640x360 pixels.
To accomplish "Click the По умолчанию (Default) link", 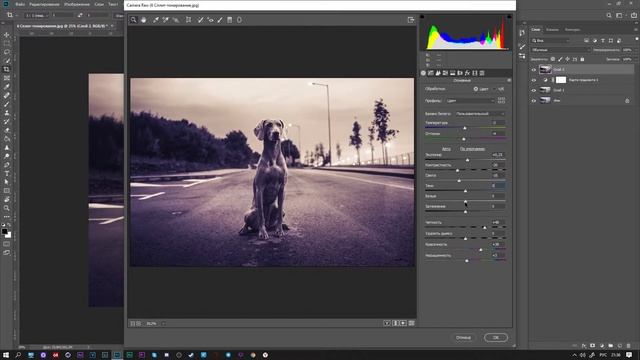I will click(x=472, y=149).
